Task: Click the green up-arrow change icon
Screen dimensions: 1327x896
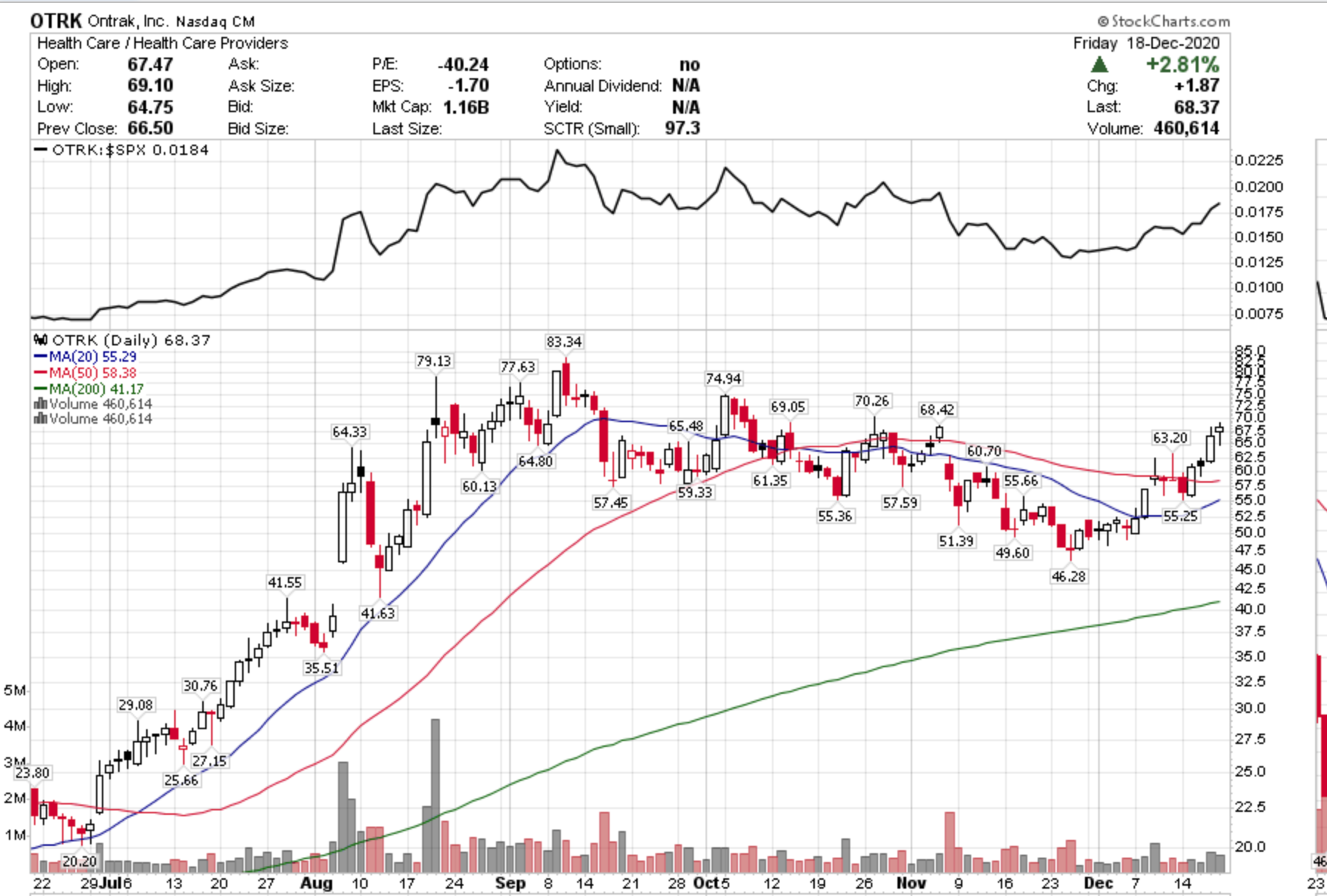Action: click(1099, 65)
